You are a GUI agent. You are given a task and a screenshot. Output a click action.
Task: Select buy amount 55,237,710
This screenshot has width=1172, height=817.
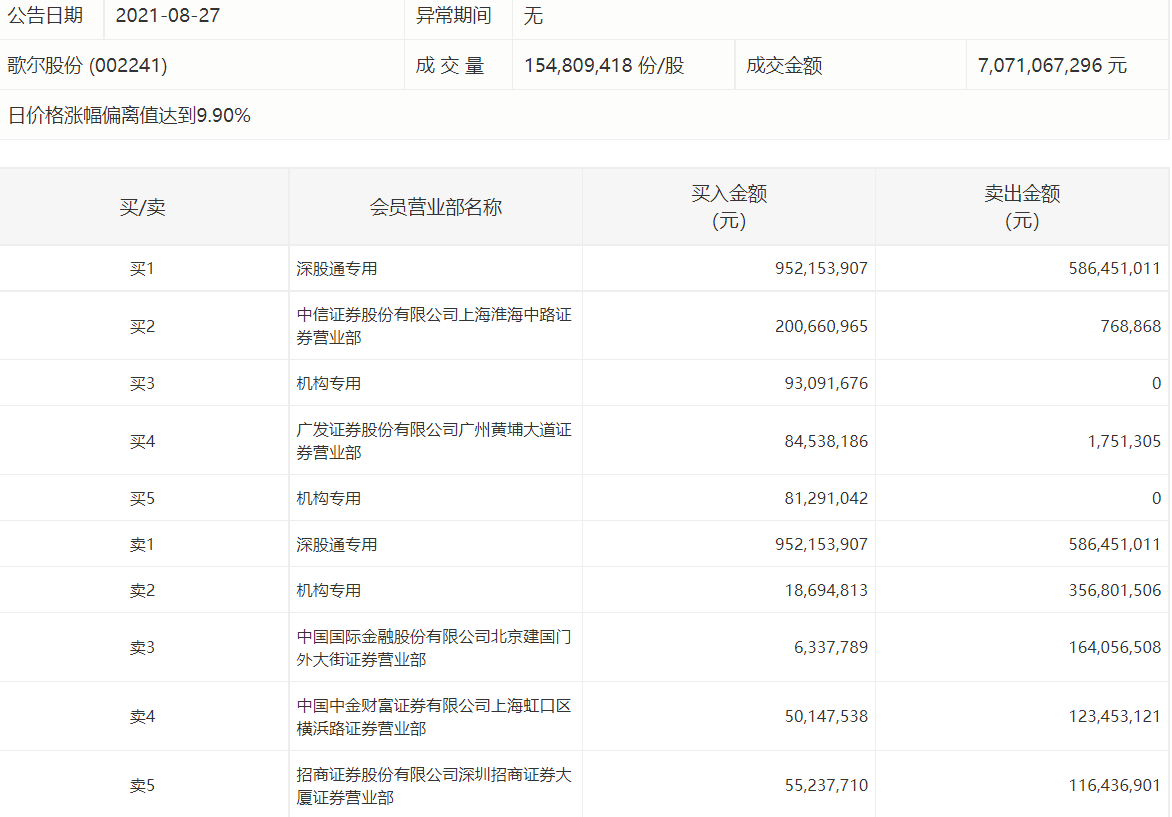pos(826,786)
